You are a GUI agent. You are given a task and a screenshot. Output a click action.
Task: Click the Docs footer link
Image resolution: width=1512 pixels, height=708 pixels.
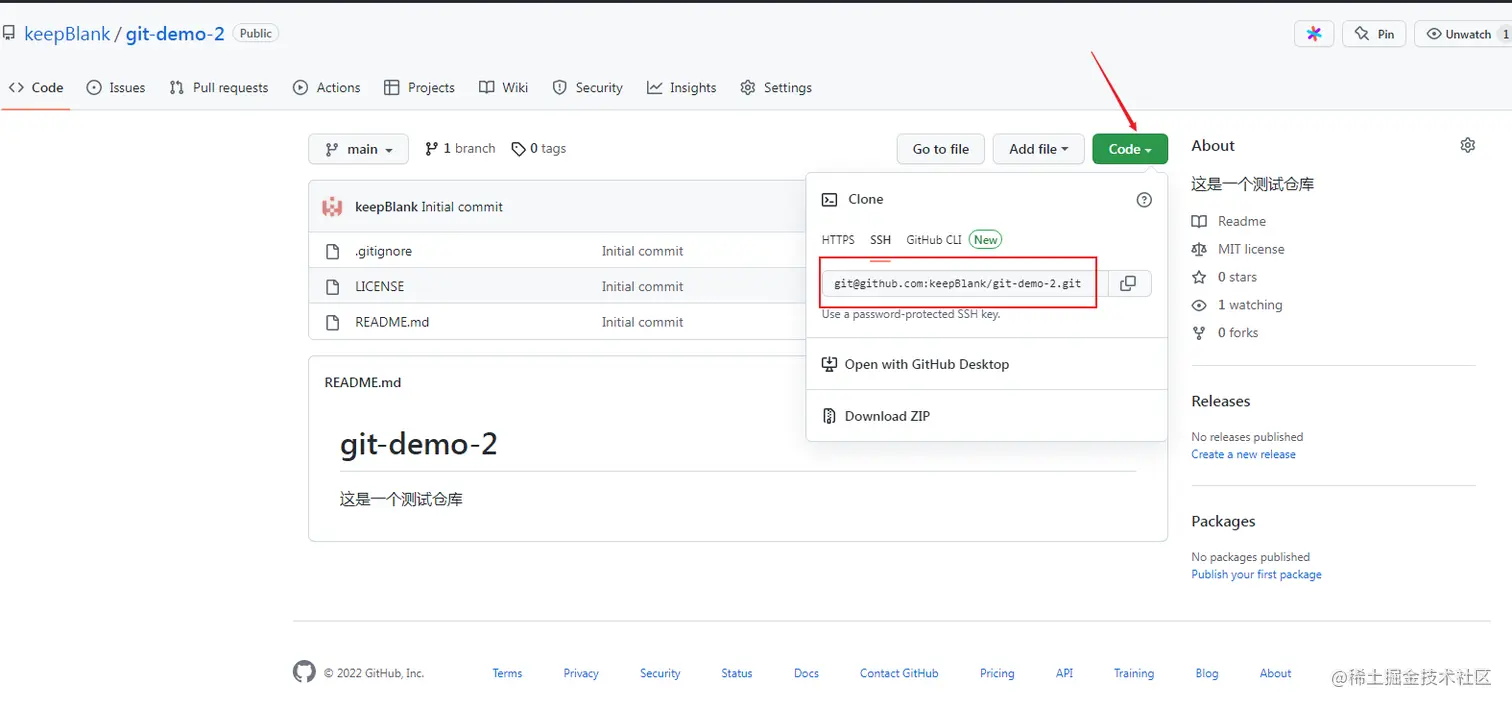point(806,673)
